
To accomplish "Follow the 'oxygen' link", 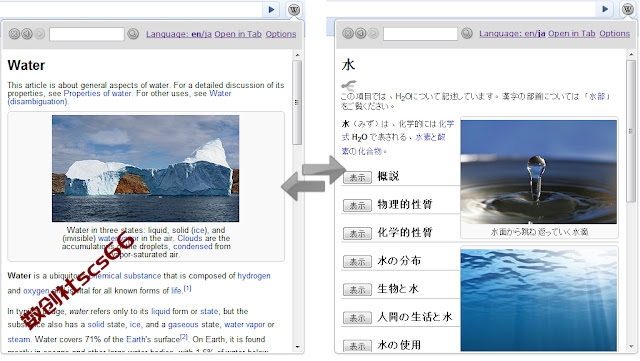I will point(36,291).
